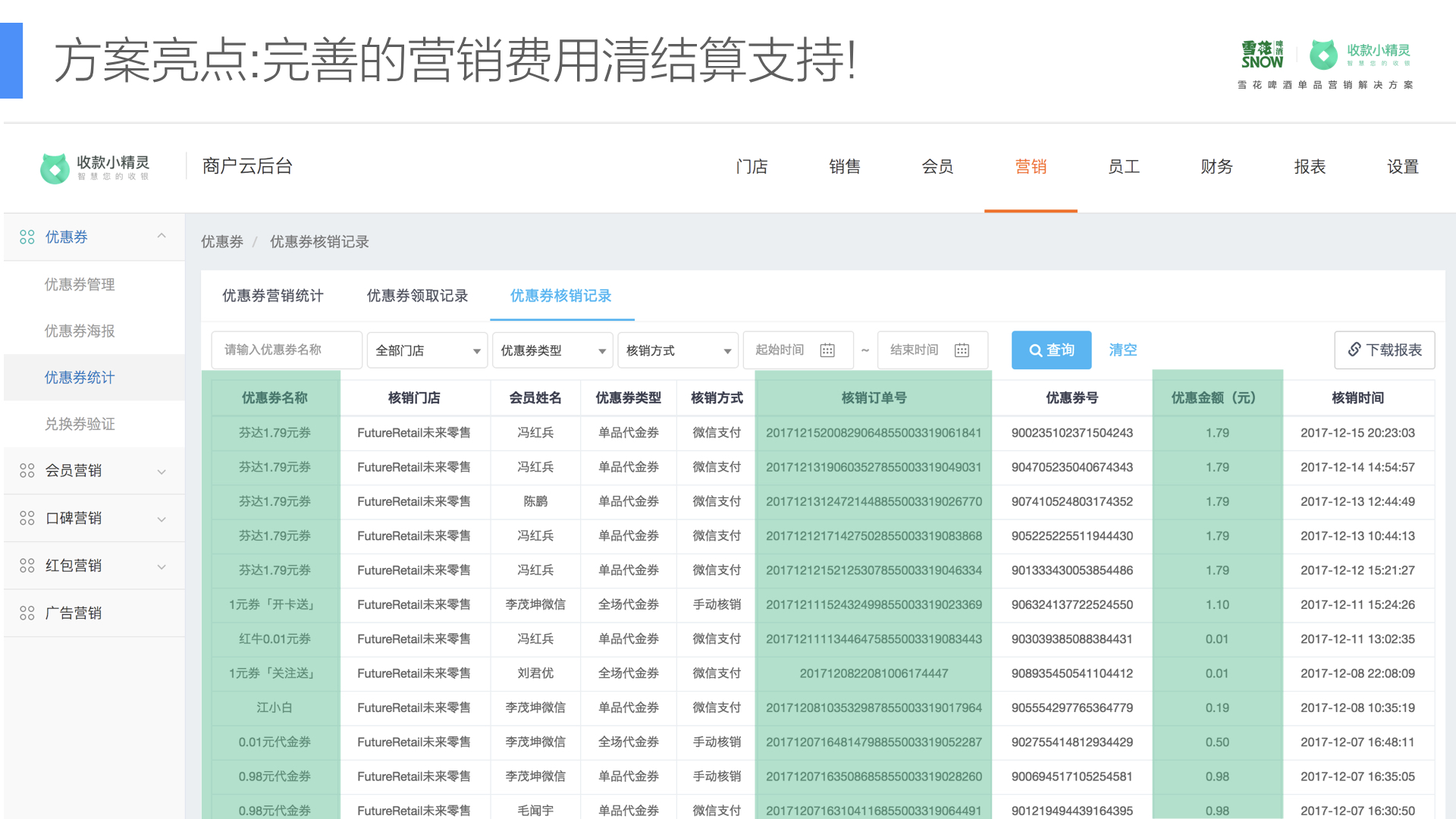Select the 营销 top navigation menu
1456x819 pixels.
coord(1031,167)
